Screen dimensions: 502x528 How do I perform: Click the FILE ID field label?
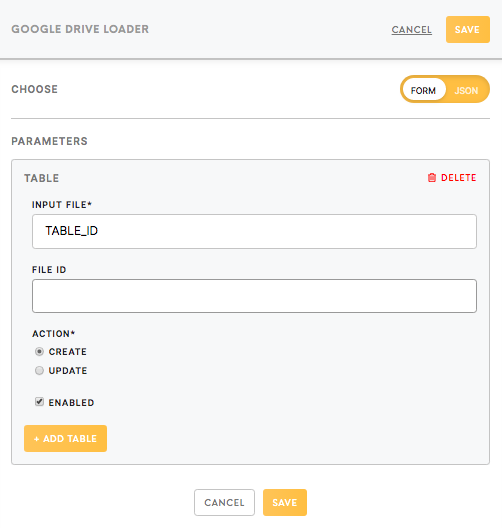point(49,270)
